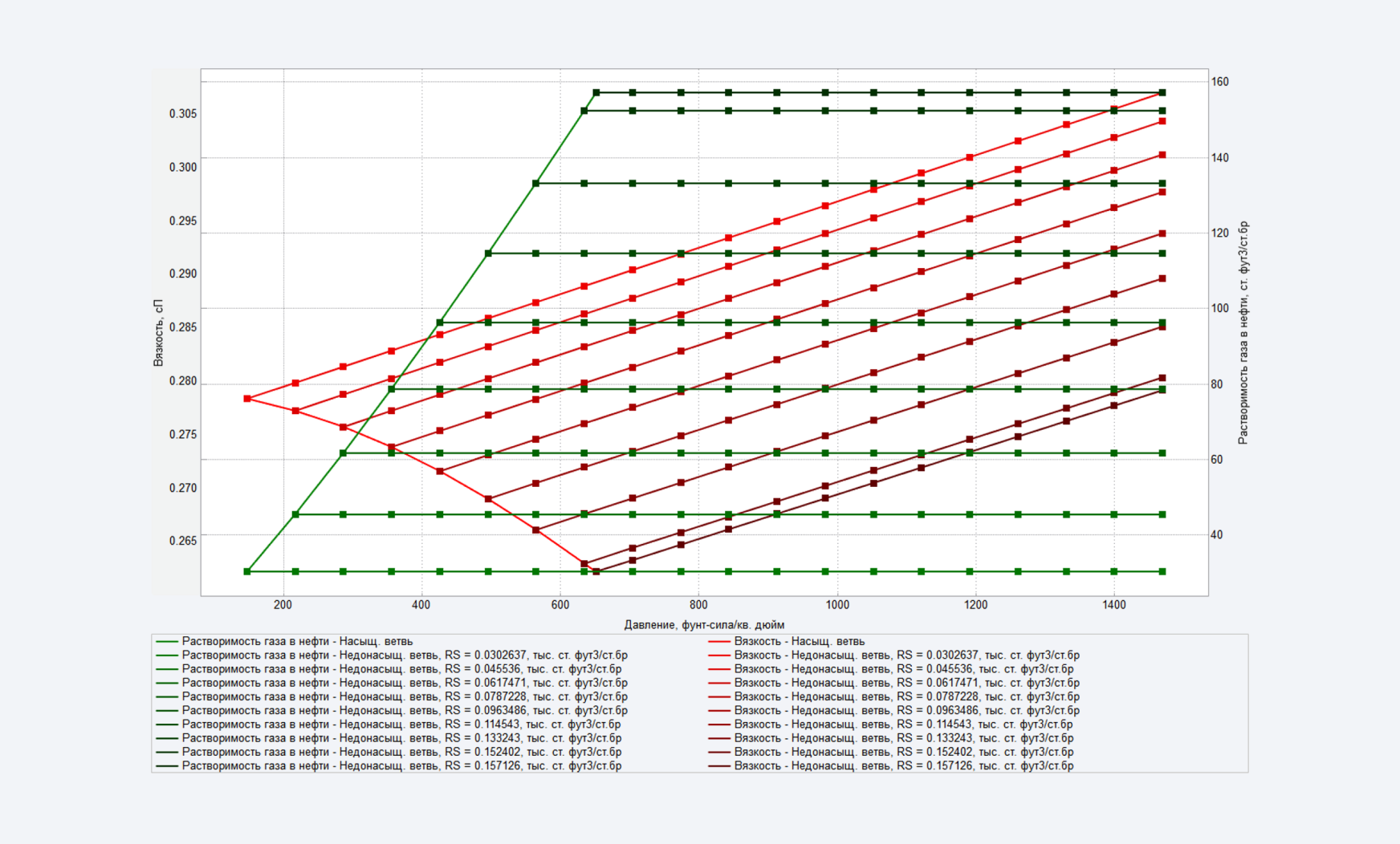The height and width of the screenshot is (844, 1400).
Task: Click pressure axis tick 200
Action: coord(283,605)
